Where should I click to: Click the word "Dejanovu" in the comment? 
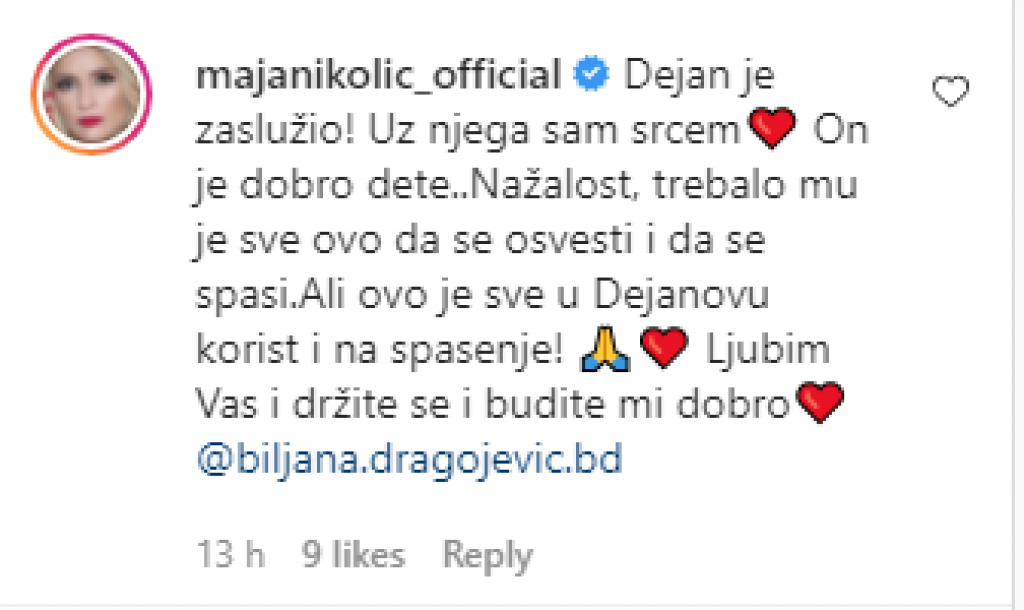coord(681,297)
